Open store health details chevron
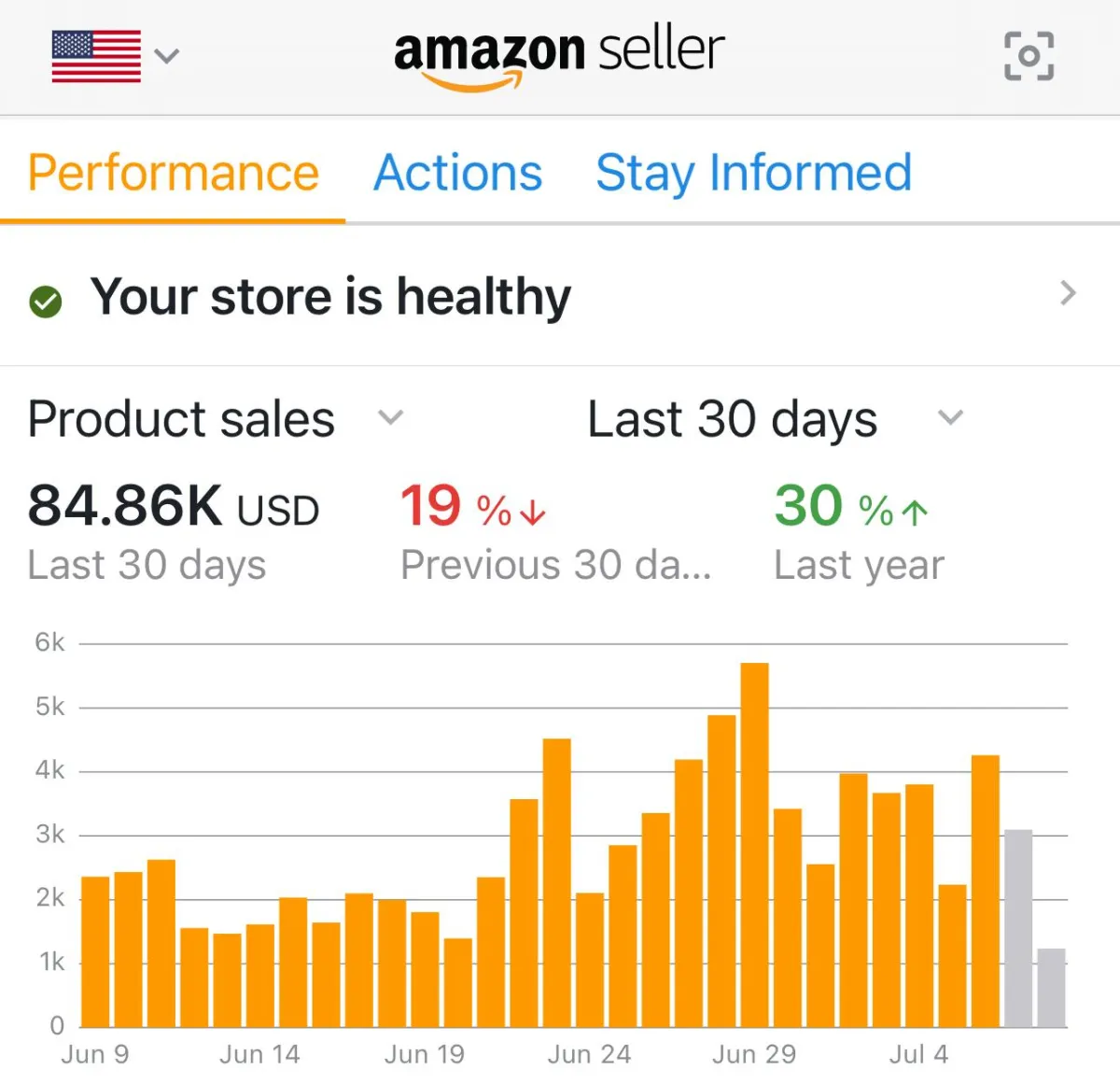 click(1069, 293)
